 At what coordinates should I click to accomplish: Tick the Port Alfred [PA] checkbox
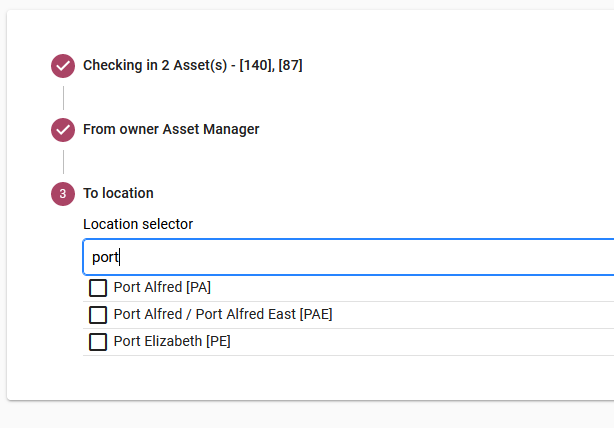pyautogui.click(x=98, y=288)
